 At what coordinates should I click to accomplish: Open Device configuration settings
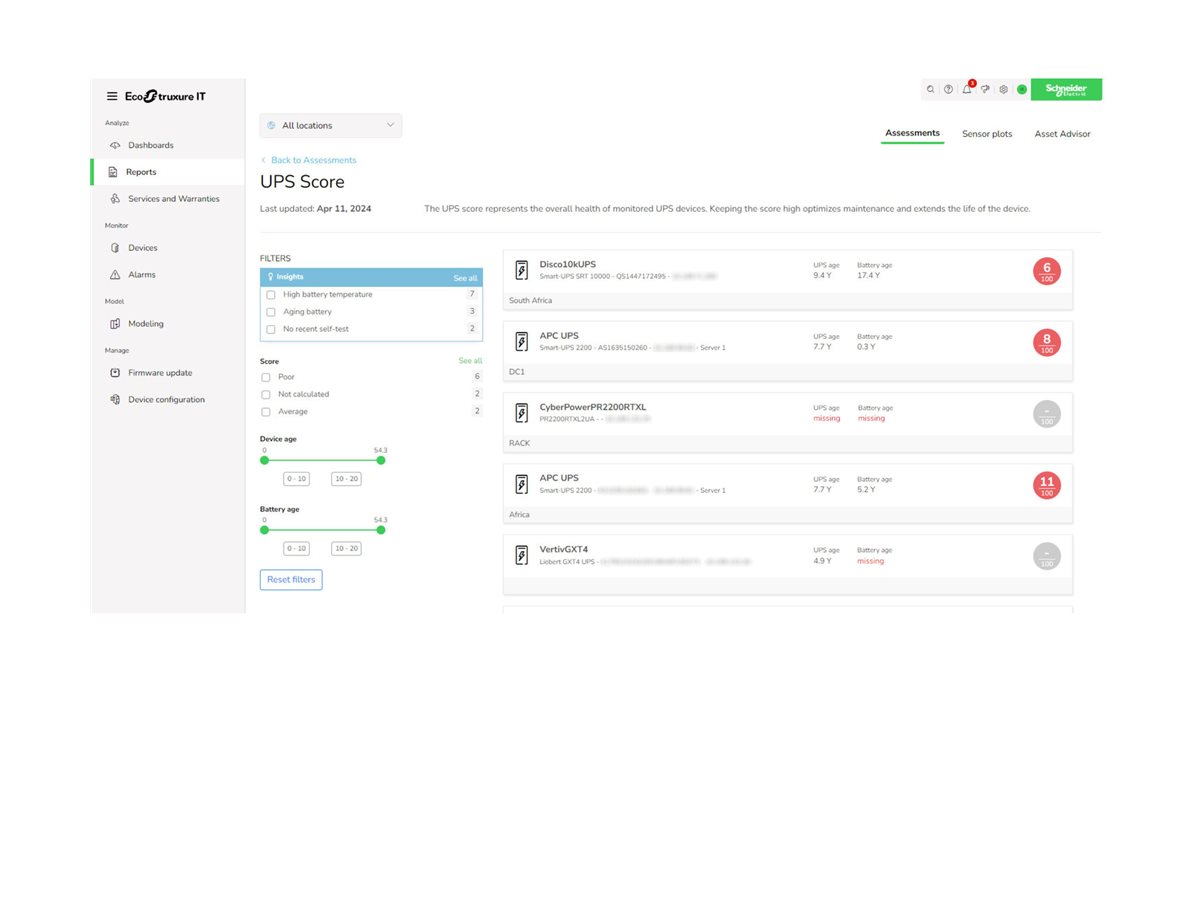pyautogui.click(x=167, y=399)
